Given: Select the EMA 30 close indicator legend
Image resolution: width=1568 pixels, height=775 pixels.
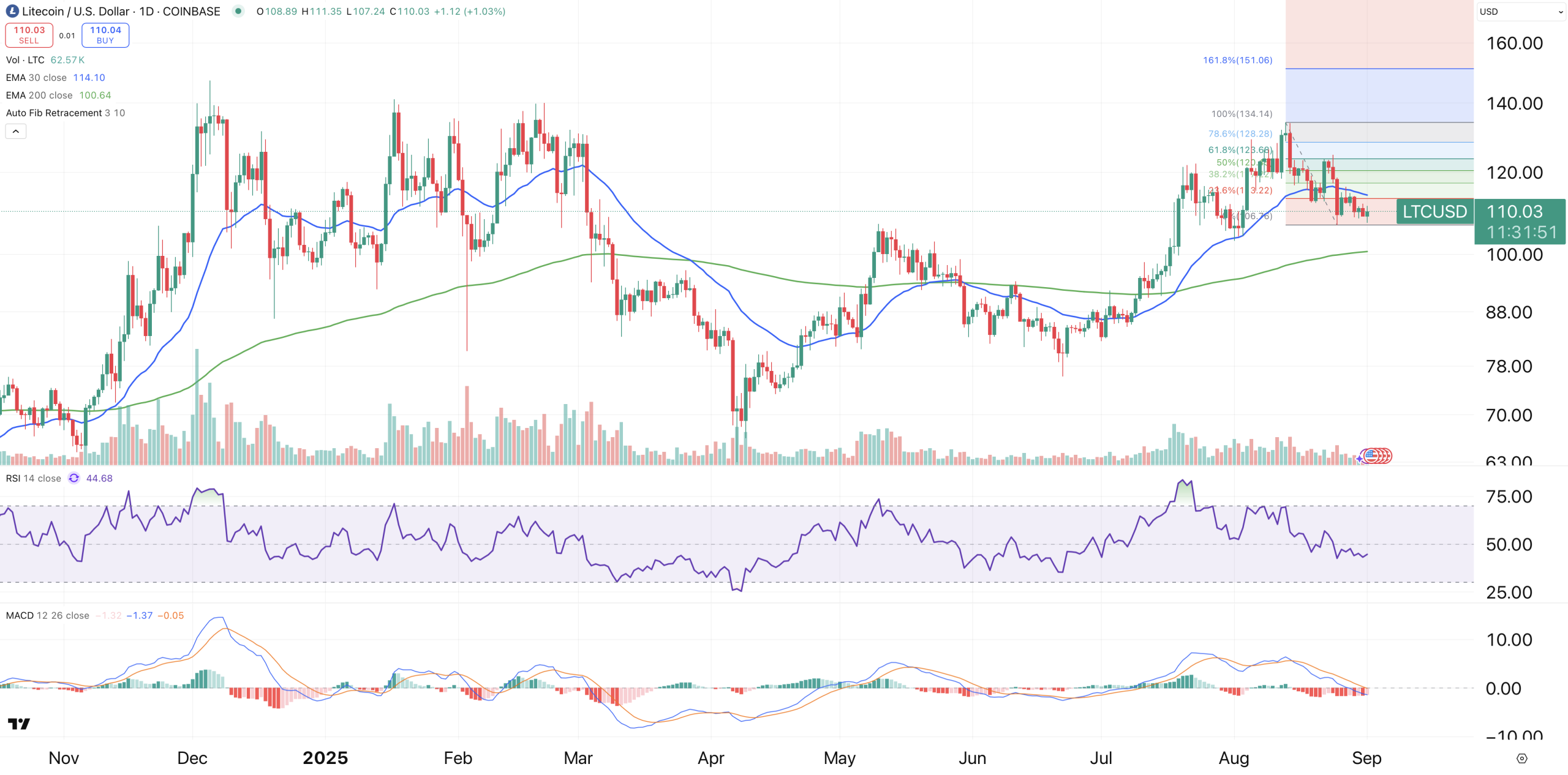Looking at the screenshot, I should (x=36, y=78).
